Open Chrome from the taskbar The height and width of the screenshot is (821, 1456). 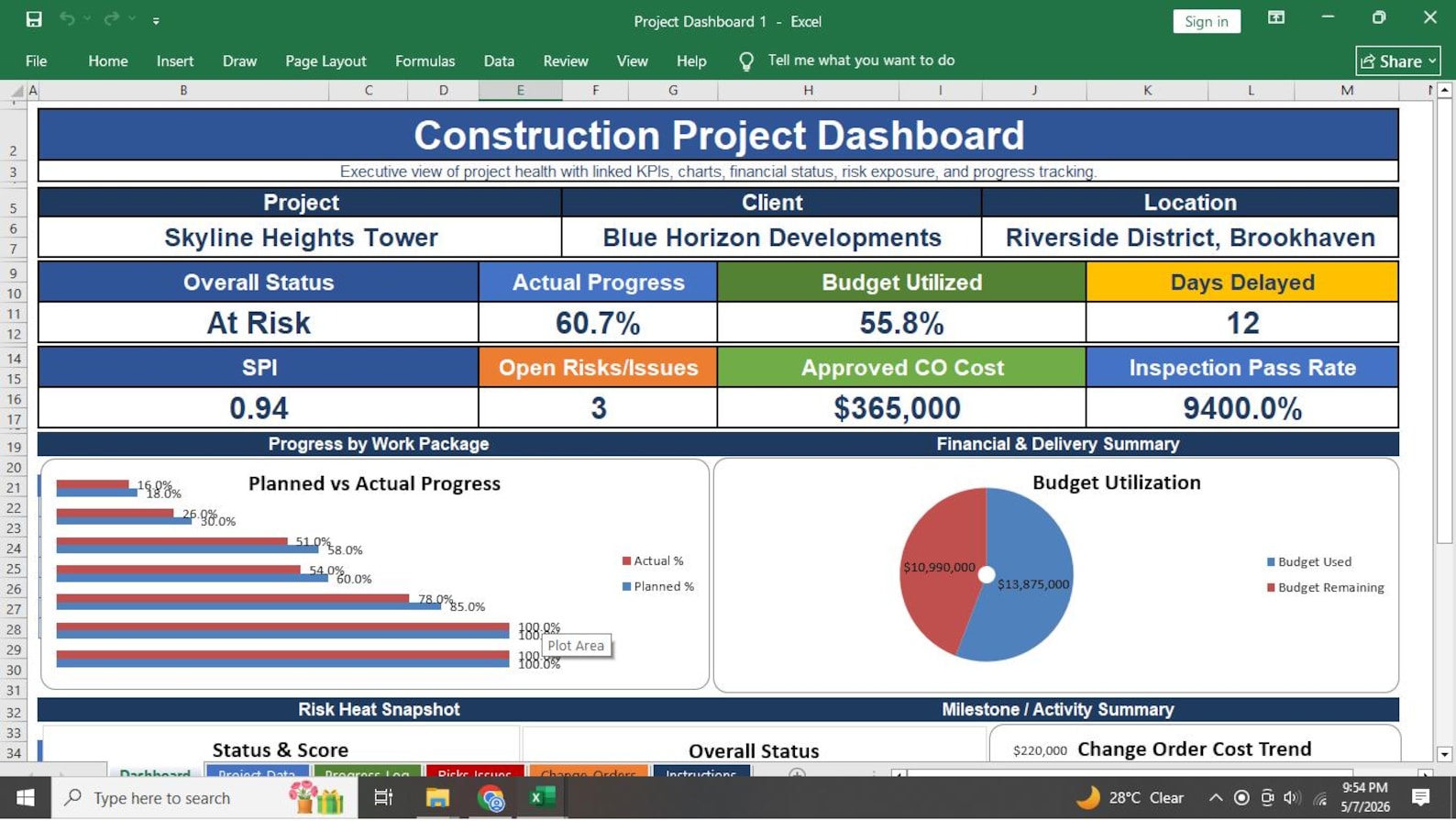[491, 798]
